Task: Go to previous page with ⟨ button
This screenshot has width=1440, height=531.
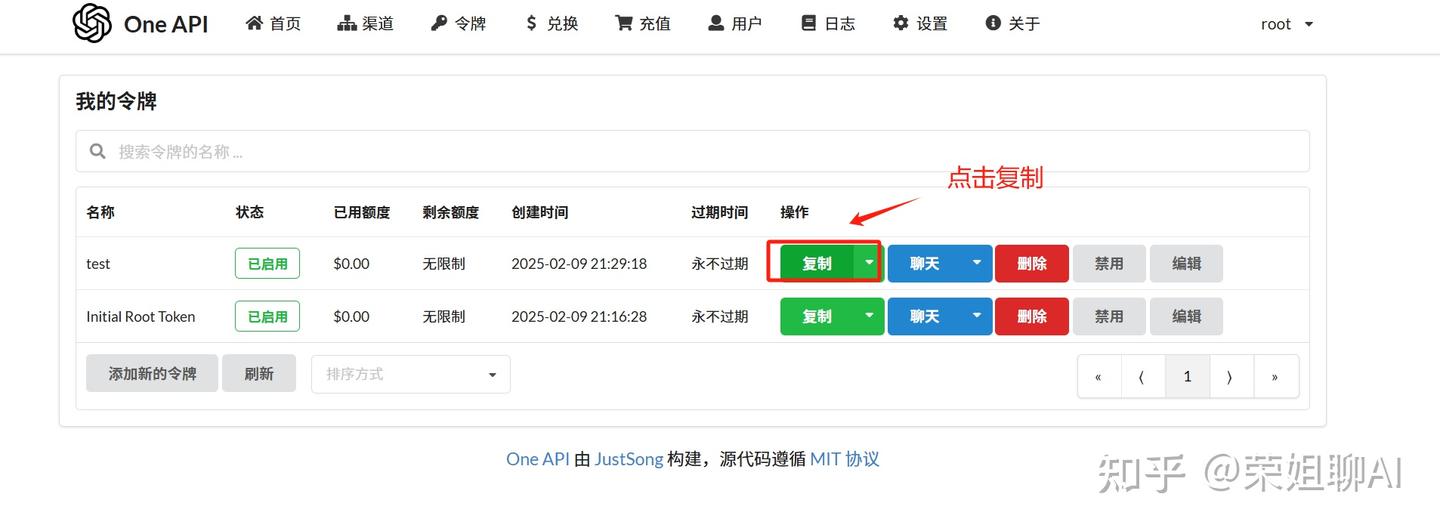Action: tap(1143, 376)
